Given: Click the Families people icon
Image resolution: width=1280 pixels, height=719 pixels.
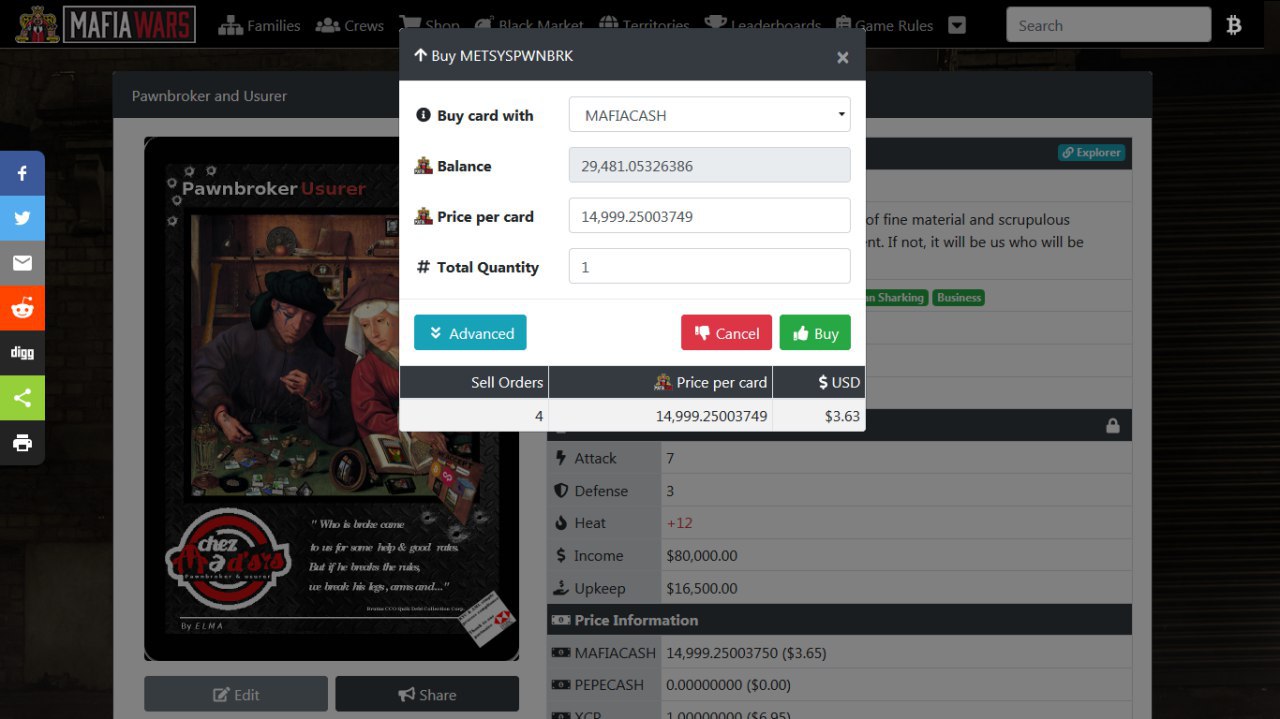Looking at the screenshot, I should click(x=230, y=25).
